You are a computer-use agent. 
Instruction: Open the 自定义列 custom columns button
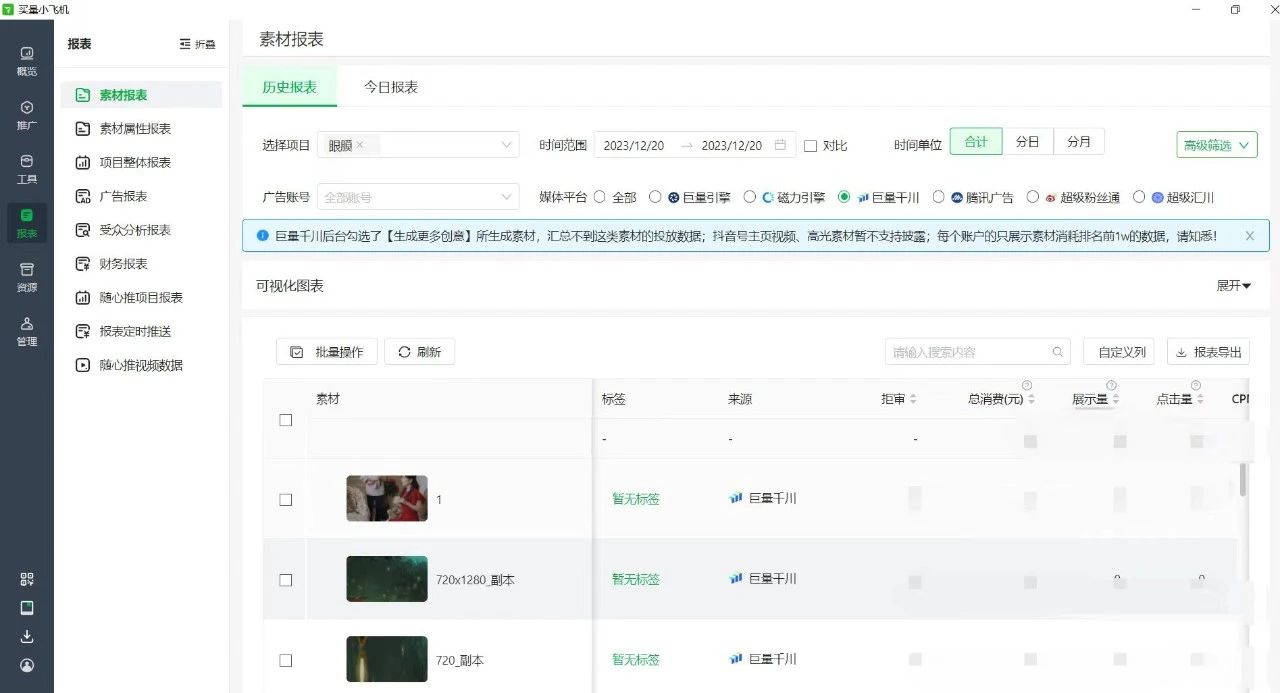pos(1119,352)
